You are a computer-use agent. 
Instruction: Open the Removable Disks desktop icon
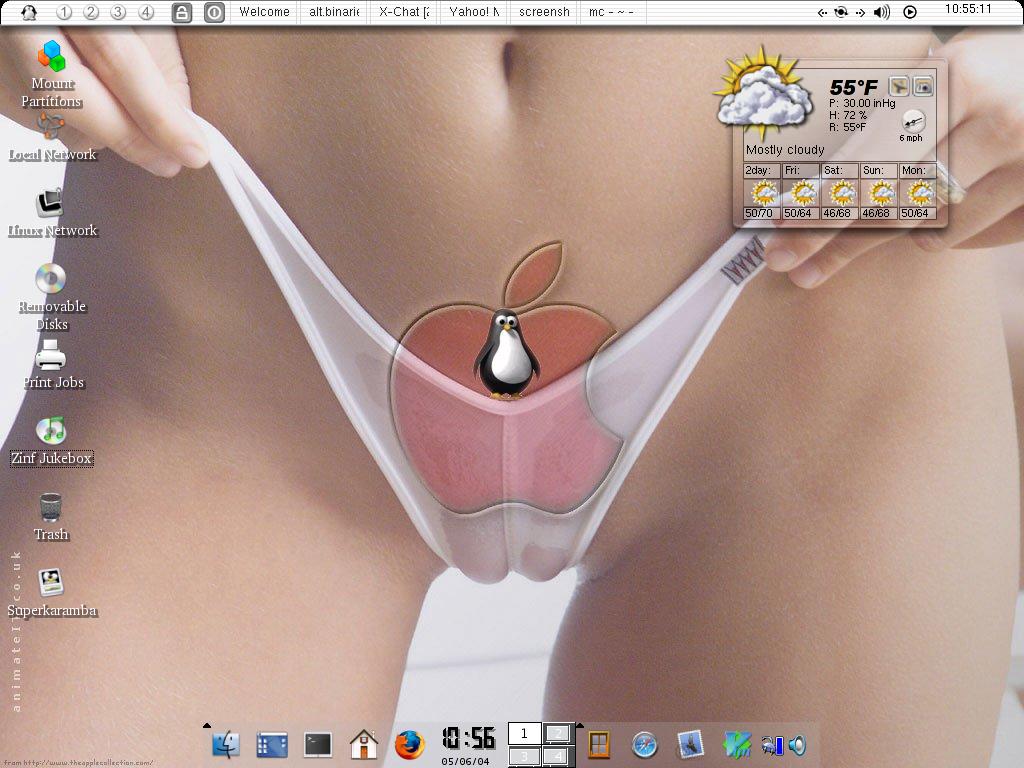click(x=50, y=279)
